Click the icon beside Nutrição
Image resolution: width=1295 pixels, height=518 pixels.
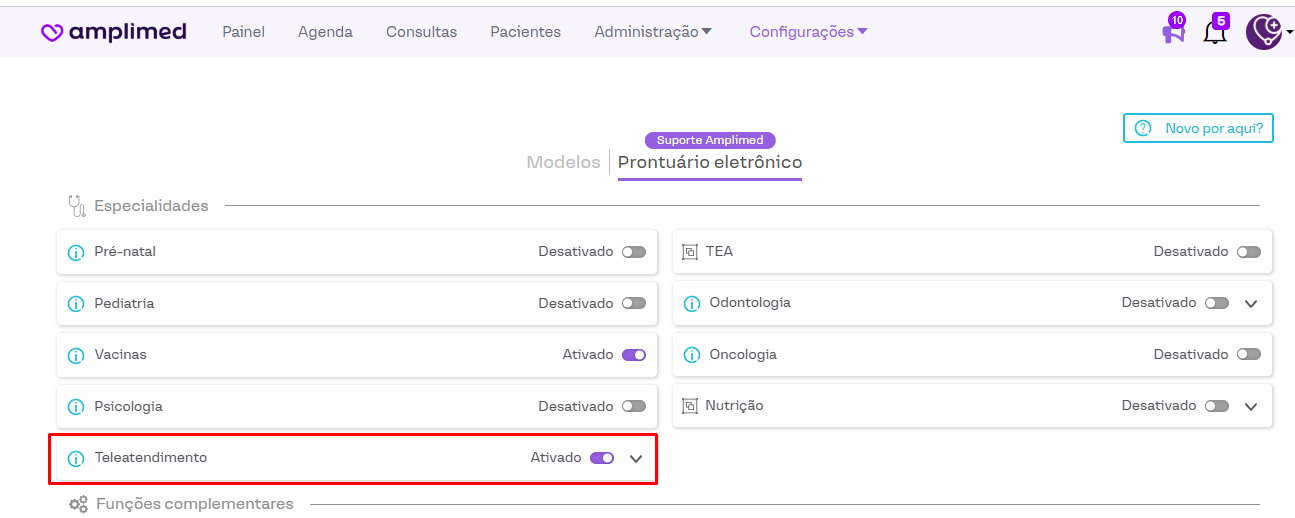pyautogui.click(x=690, y=406)
